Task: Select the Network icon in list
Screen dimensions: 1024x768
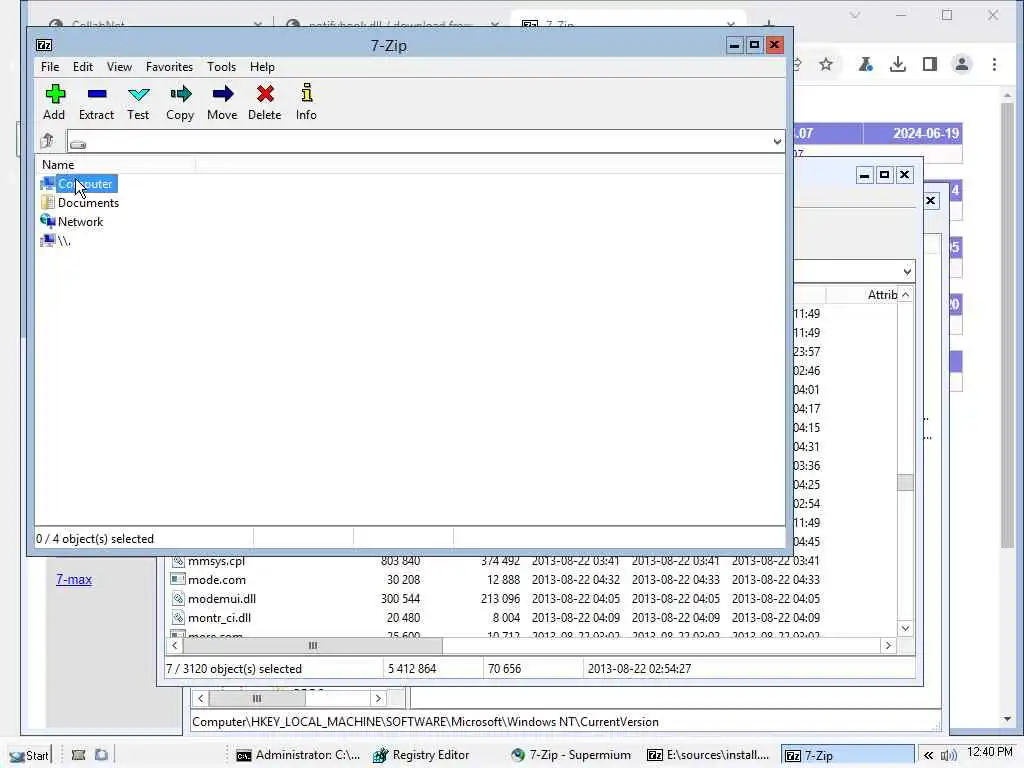Action: click(48, 221)
